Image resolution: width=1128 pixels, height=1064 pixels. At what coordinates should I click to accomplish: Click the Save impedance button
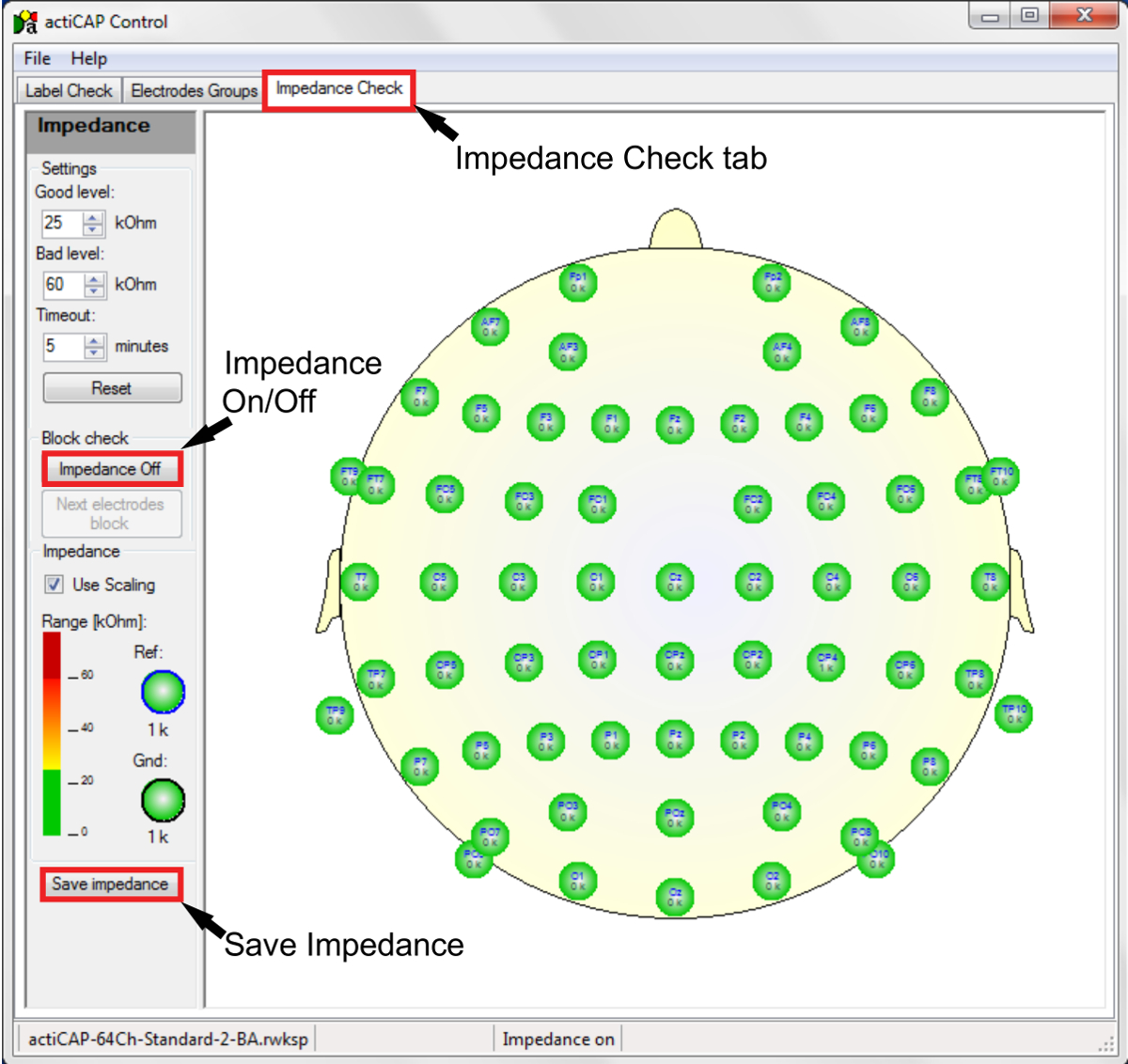(110, 884)
